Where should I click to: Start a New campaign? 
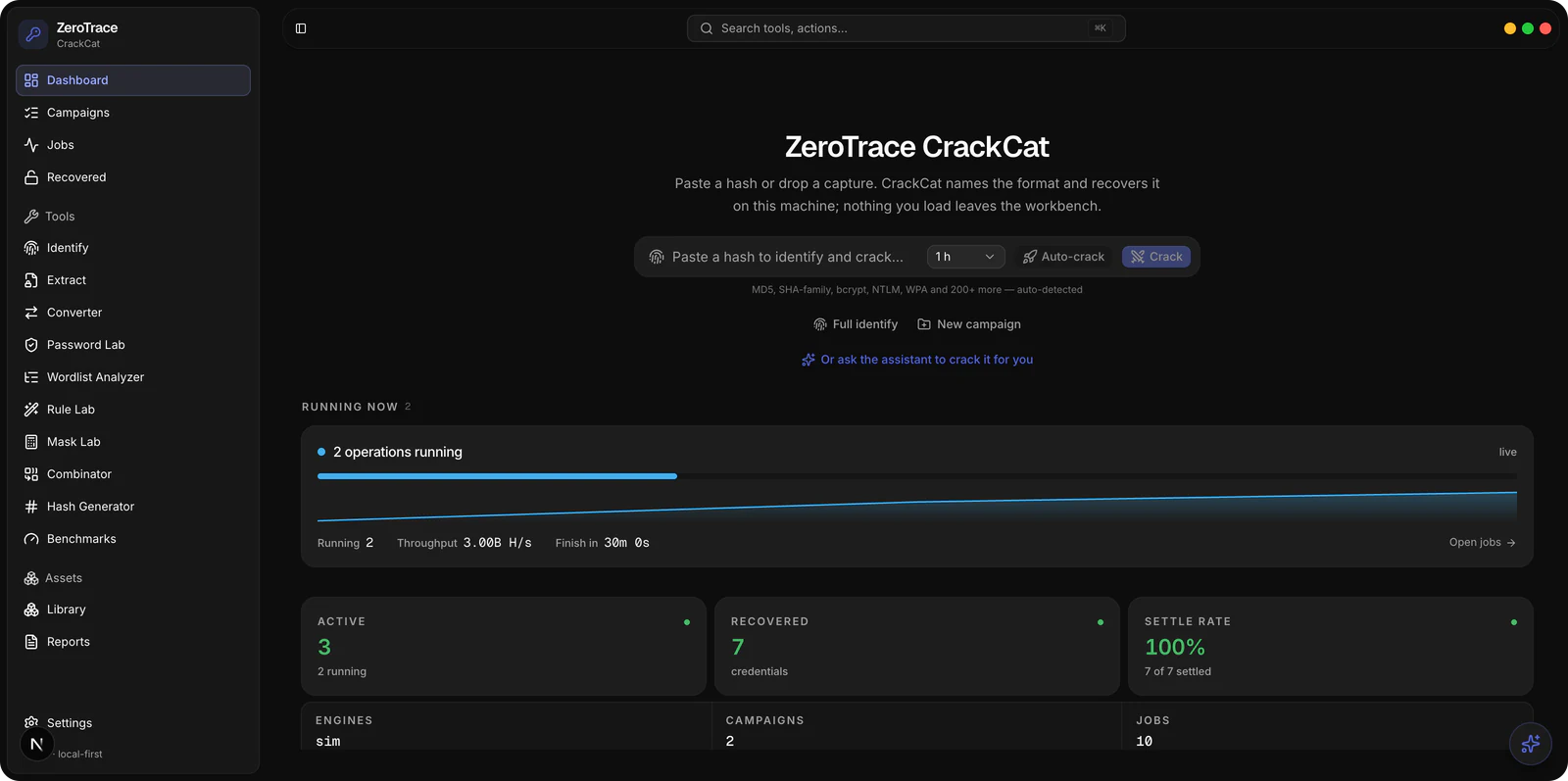(x=969, y=324)
